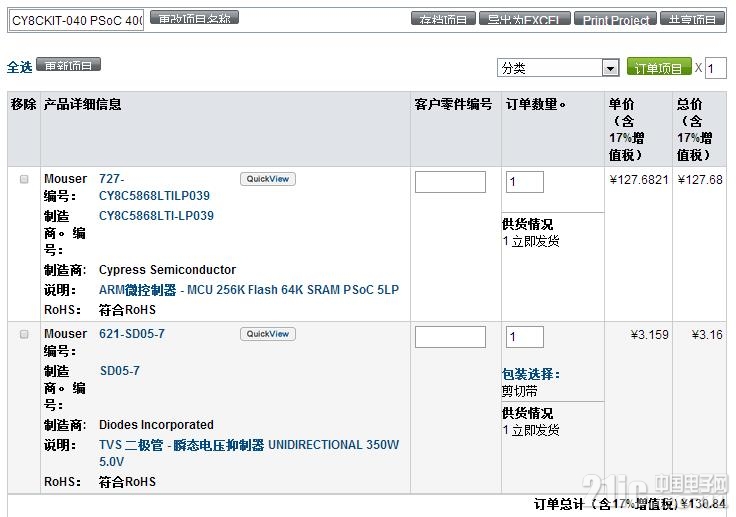This screenshot has height=517, width=736.
Task: Click the ¥127.6821 unit price
Action: (638, 180)
